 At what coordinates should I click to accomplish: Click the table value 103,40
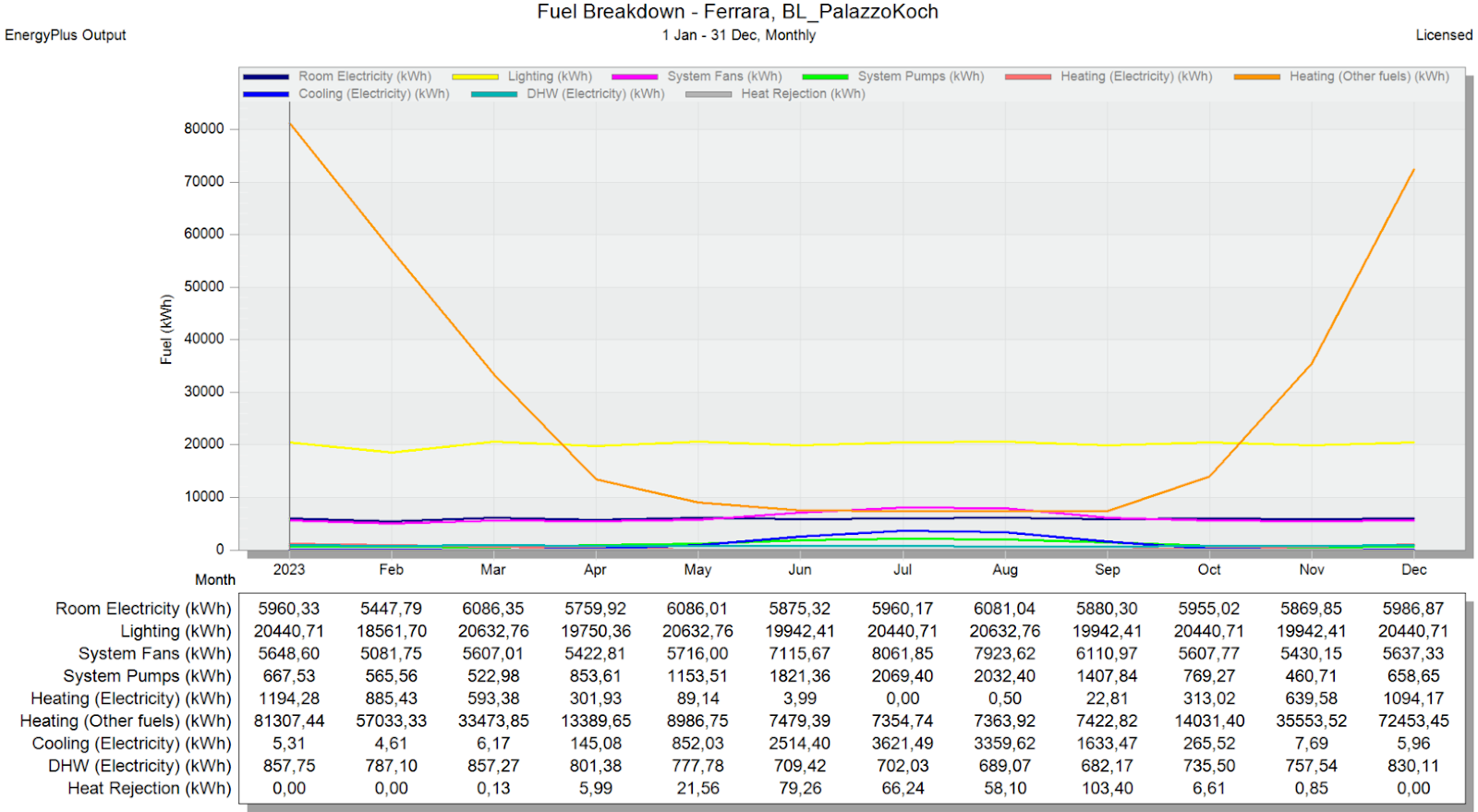1108,788
